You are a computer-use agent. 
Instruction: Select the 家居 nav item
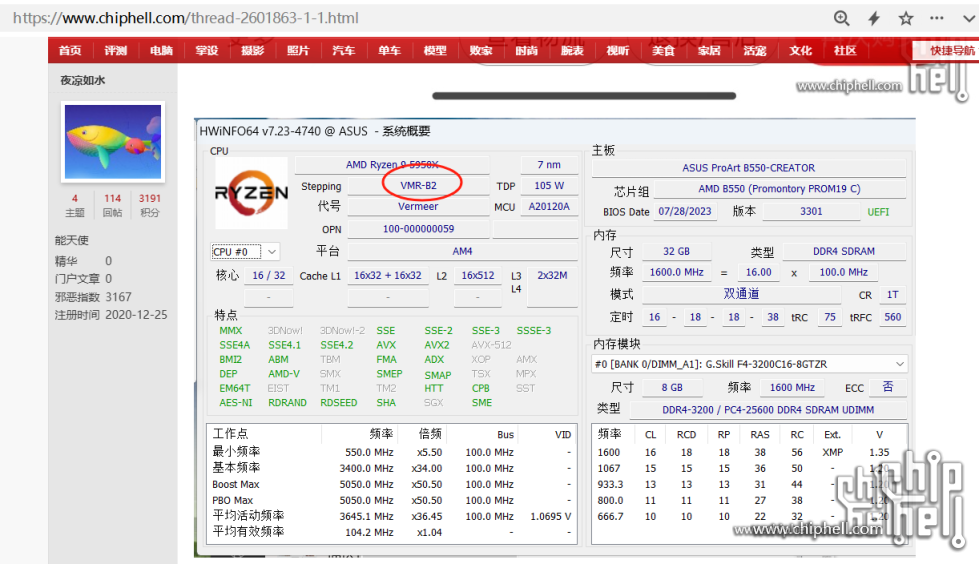(x=709, y=51)
